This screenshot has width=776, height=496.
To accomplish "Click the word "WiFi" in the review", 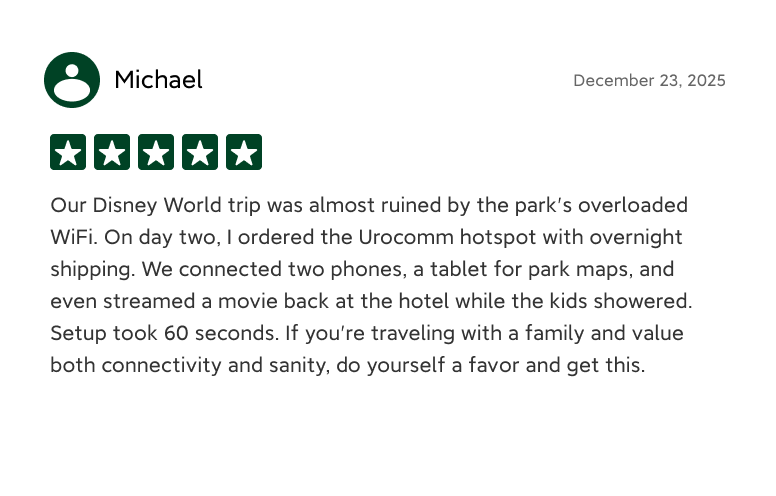I will click(71, 237).
